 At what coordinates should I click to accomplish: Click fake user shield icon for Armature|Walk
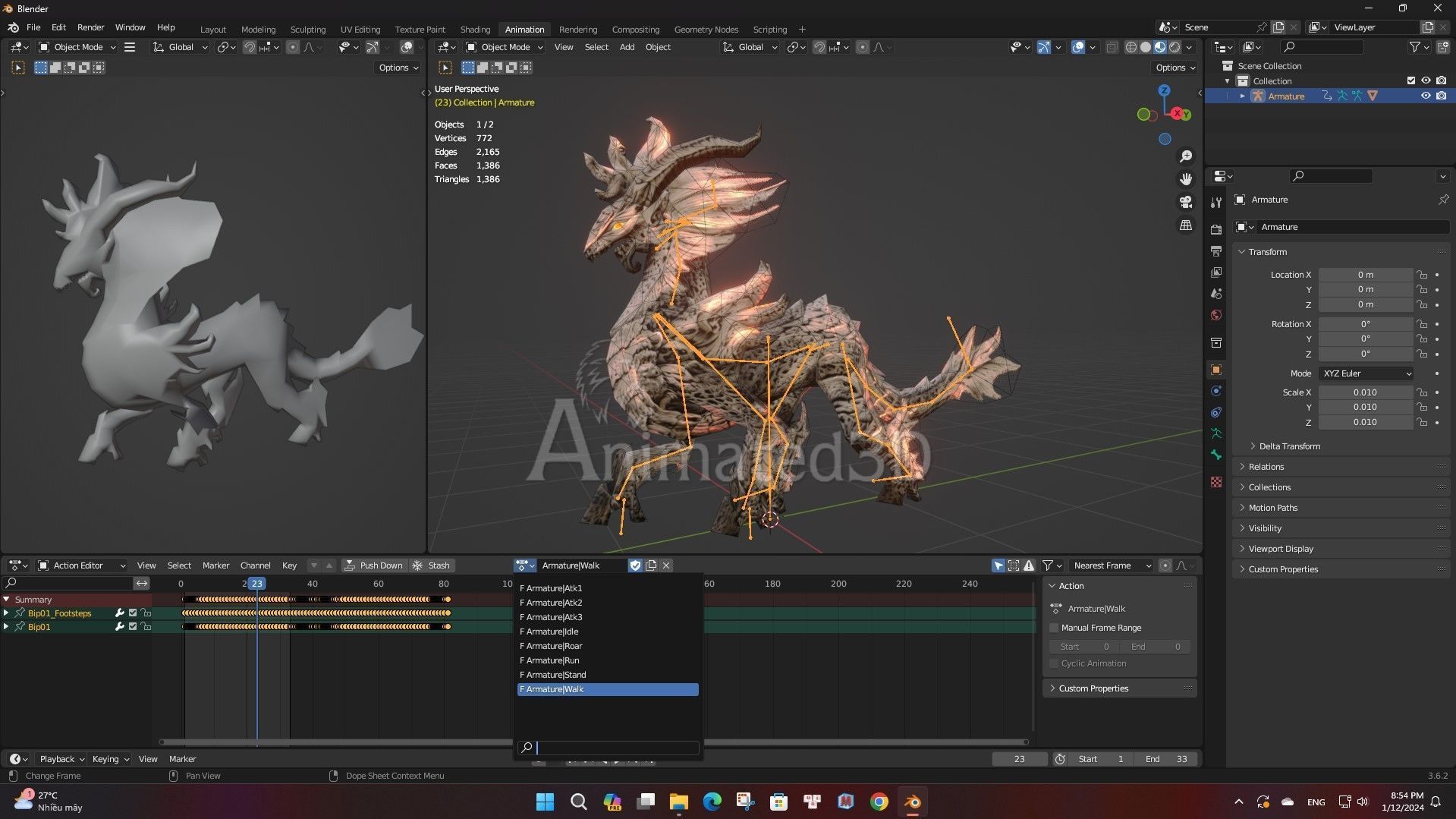[x=635, y=565]
